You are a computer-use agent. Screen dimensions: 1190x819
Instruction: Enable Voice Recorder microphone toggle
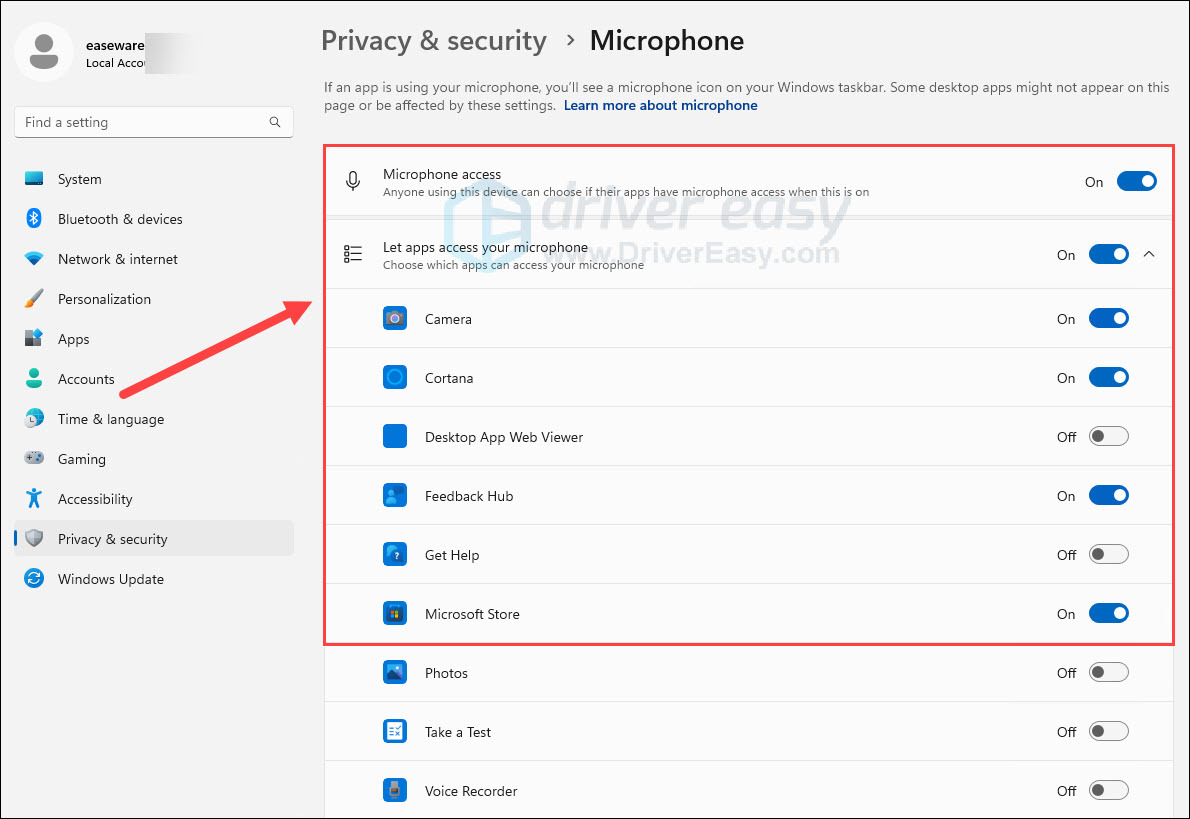[x=1108, y=790]
